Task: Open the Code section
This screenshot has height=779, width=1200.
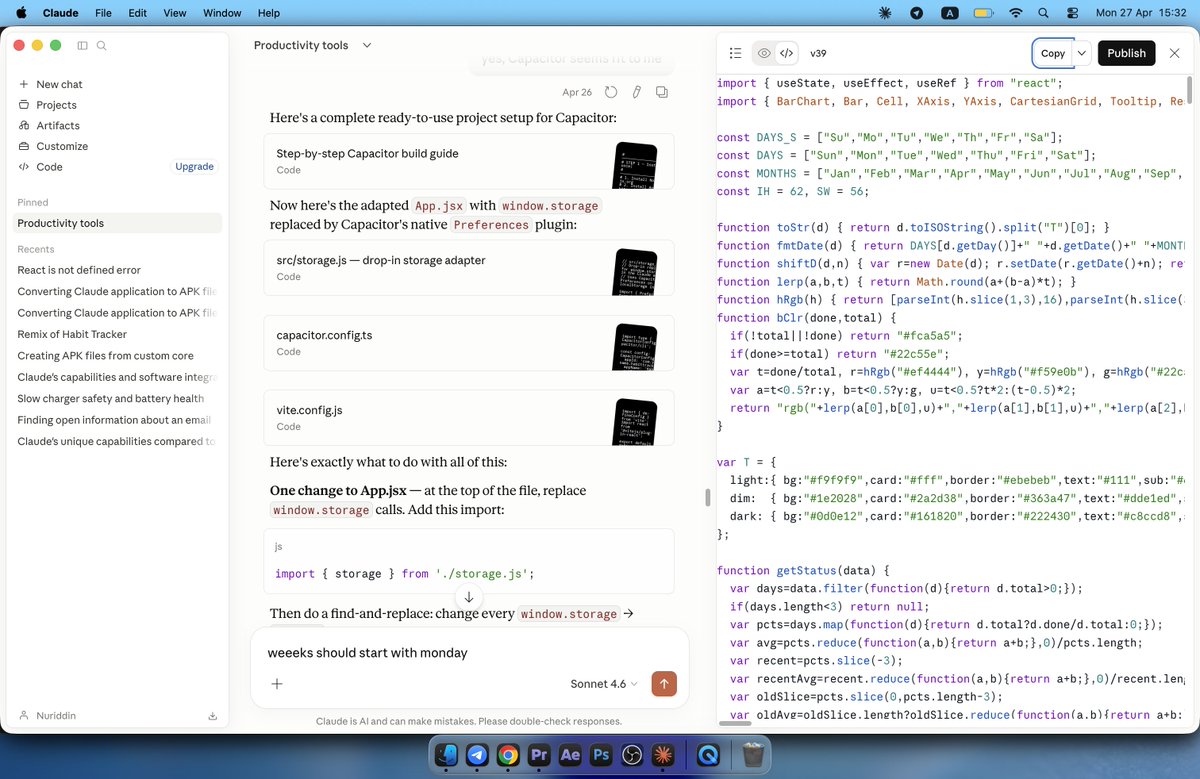Action: (x=49, y=167)
